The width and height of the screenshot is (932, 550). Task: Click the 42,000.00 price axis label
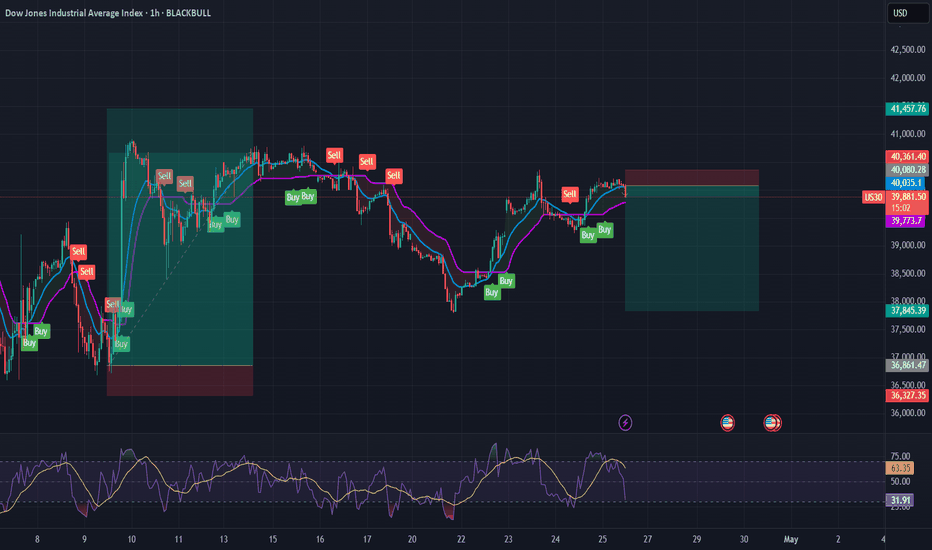(x=908, y=78)
